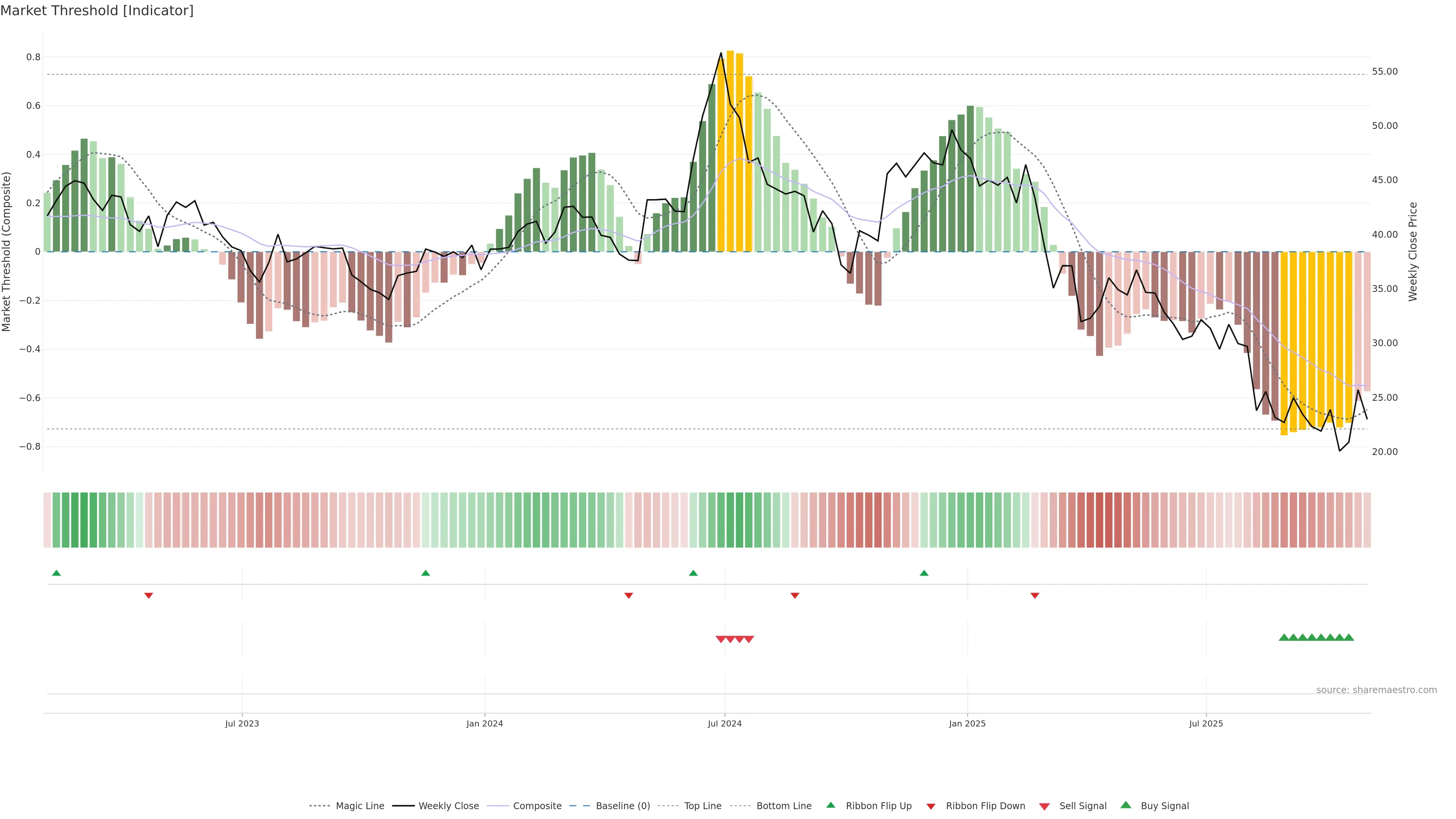The width and height of the screenshot is (1456, 819).
Task: Click the Sell Signal legend triangle icon
Action: (1044, 806)
